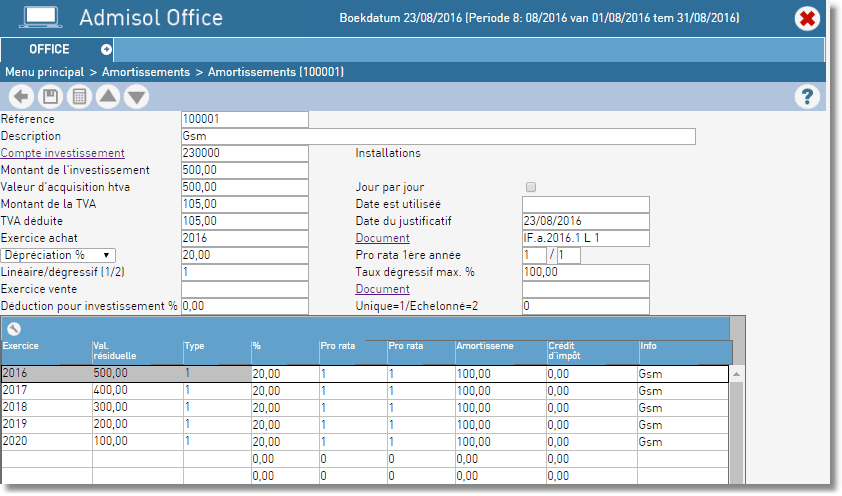Open Compte investissement link
This screenshot has width=842, height=496.
pyautogui.click(x=62, y=153)
